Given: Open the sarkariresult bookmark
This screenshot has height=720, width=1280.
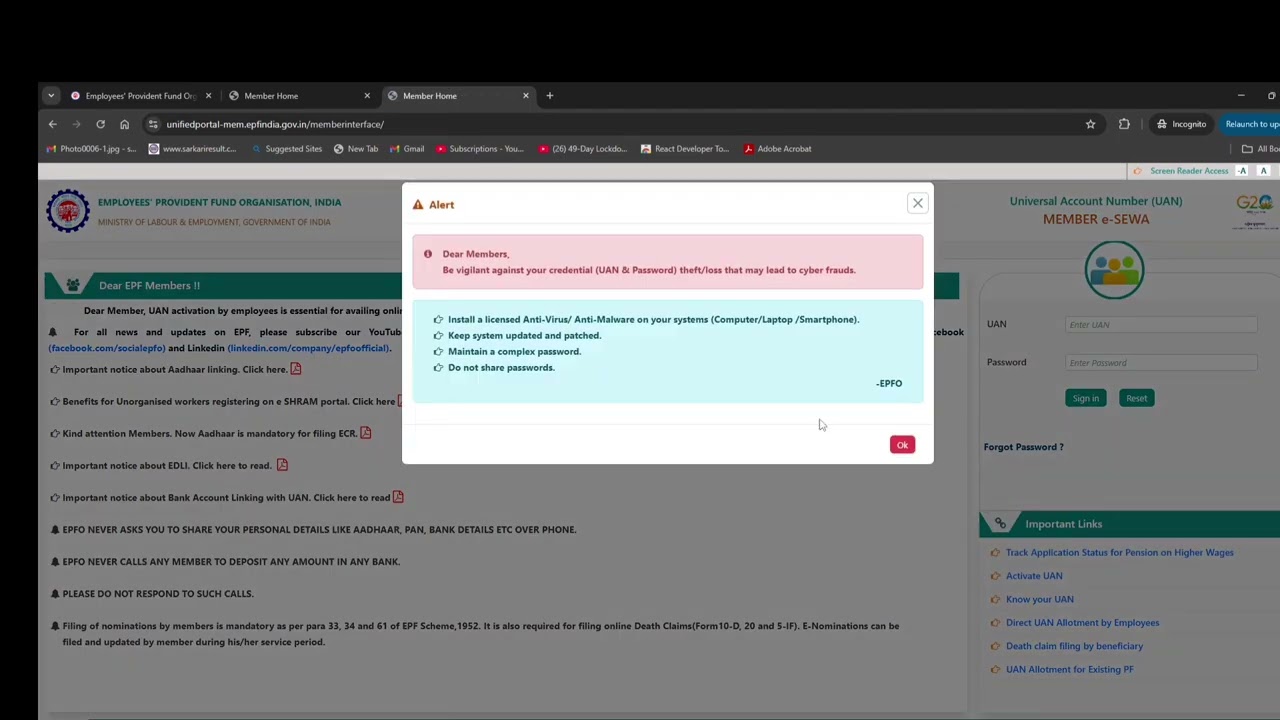Looking at the screenshot, I should [x=192, y=149].
